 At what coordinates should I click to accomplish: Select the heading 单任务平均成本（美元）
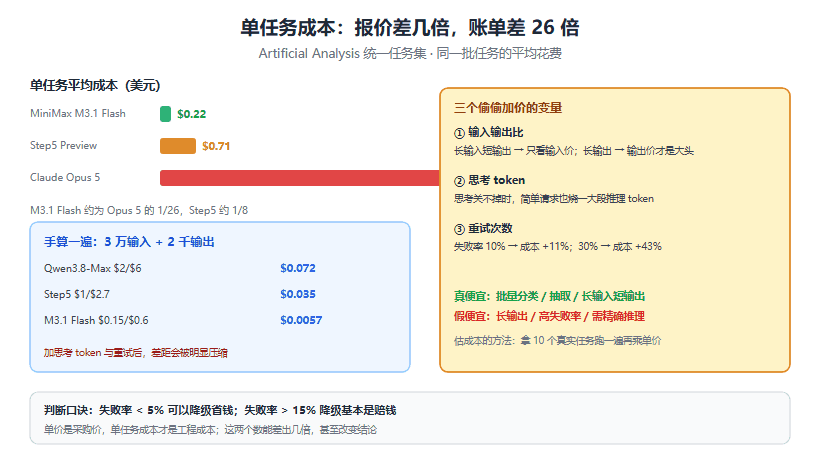pos(95,85)
